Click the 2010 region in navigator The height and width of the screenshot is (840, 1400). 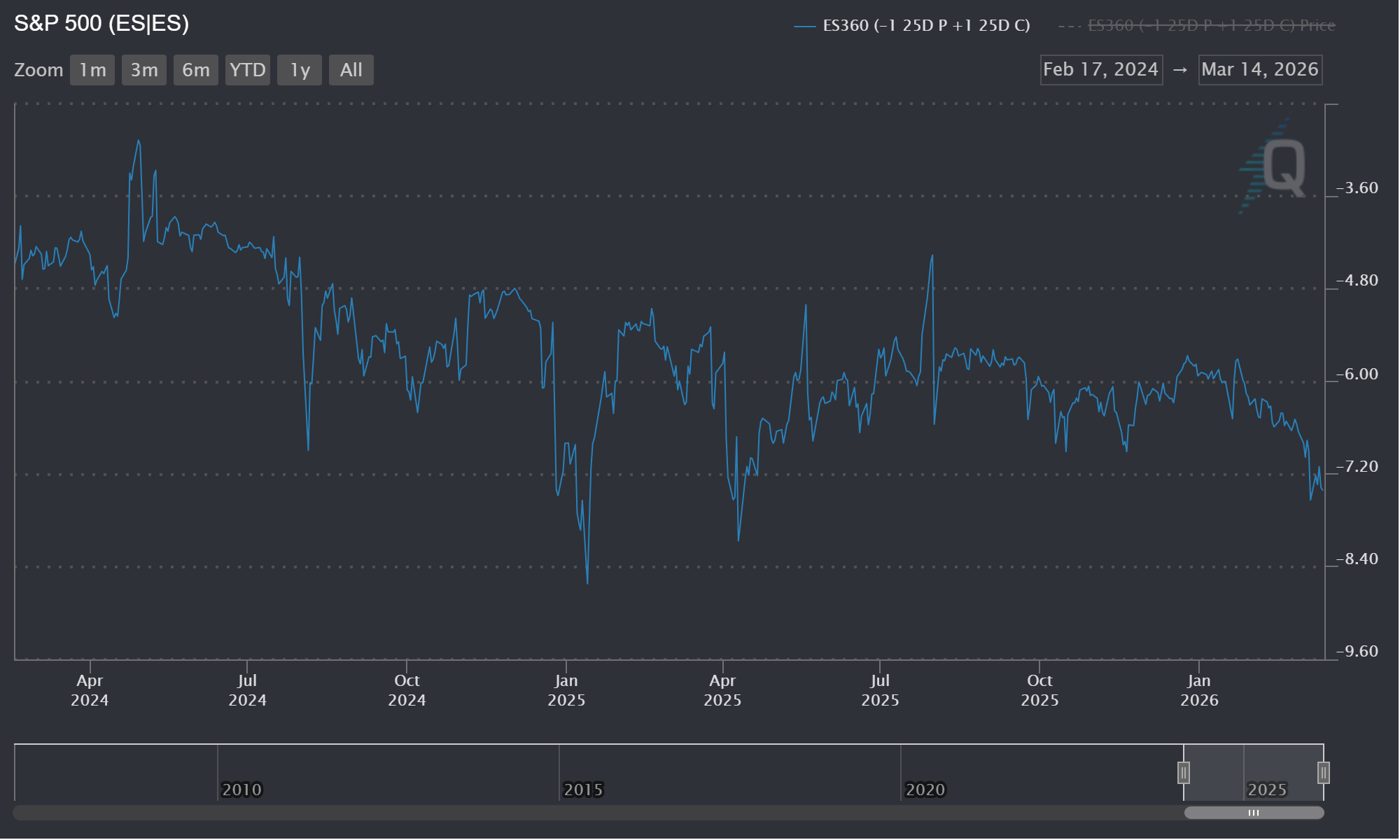point(241,790)
